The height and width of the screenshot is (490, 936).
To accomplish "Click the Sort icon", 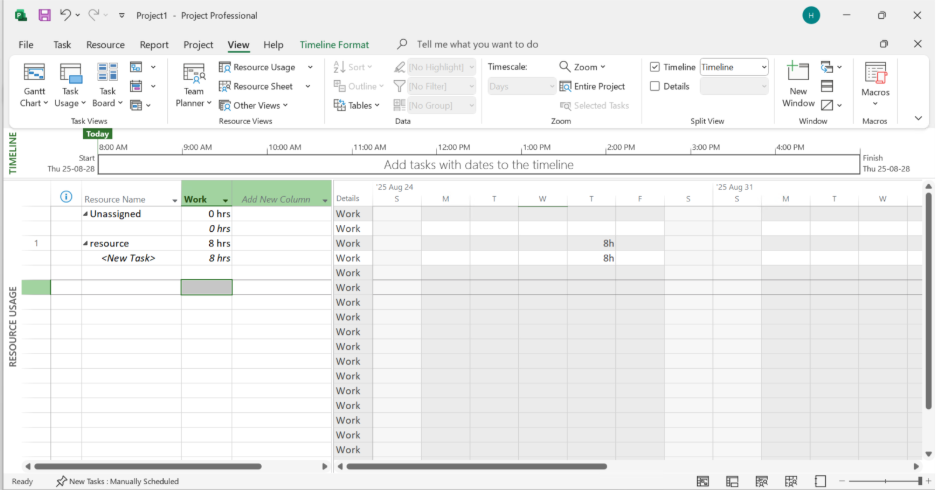I will (340, 67).
